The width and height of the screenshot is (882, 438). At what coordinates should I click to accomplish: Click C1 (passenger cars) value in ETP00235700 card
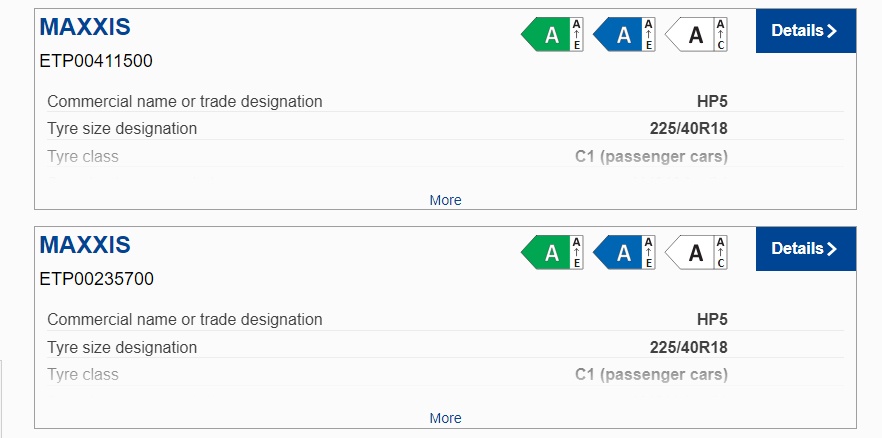point(651,375)
